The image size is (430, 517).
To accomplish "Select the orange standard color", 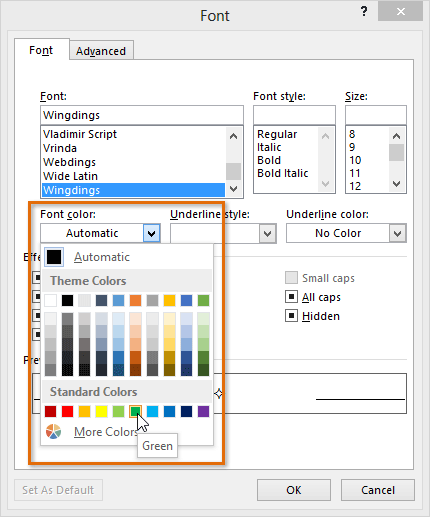I will click(x=84, y=411).
